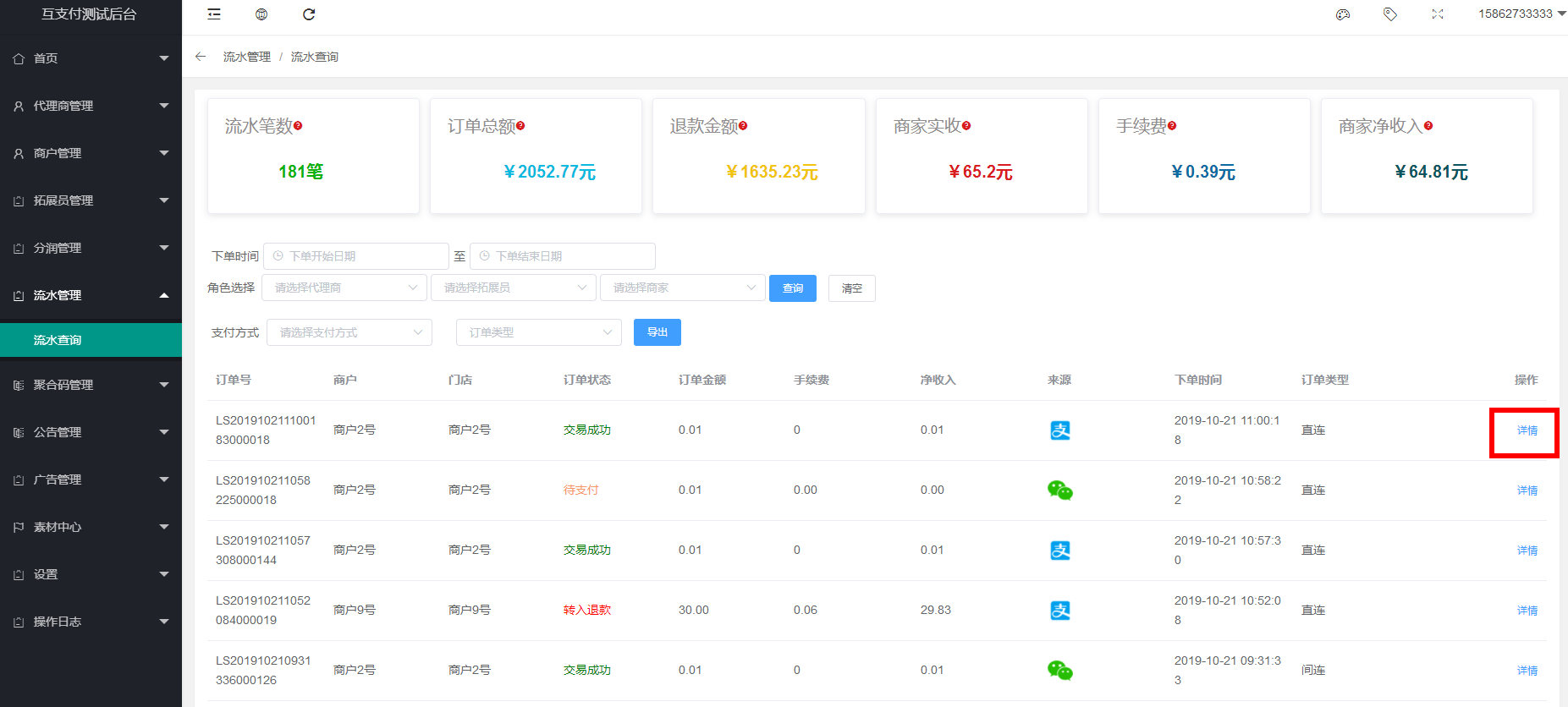Open the 订单类型 dropdown

click(x=539, y=332)
